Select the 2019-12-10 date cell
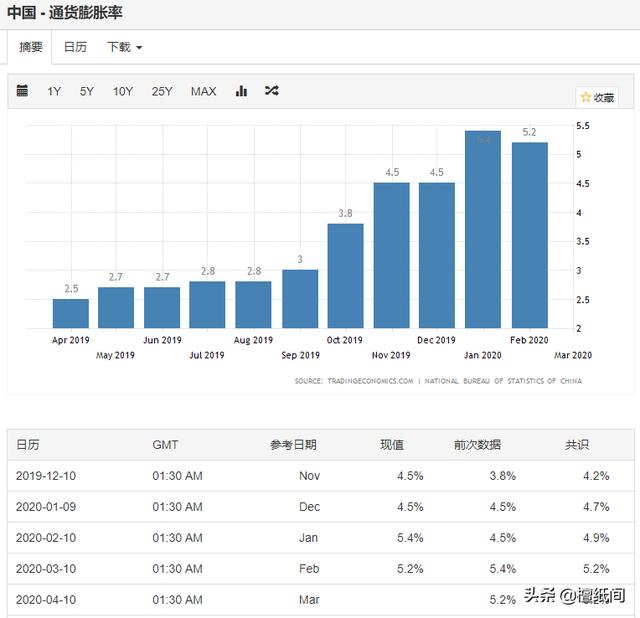 tap(46, 476)
